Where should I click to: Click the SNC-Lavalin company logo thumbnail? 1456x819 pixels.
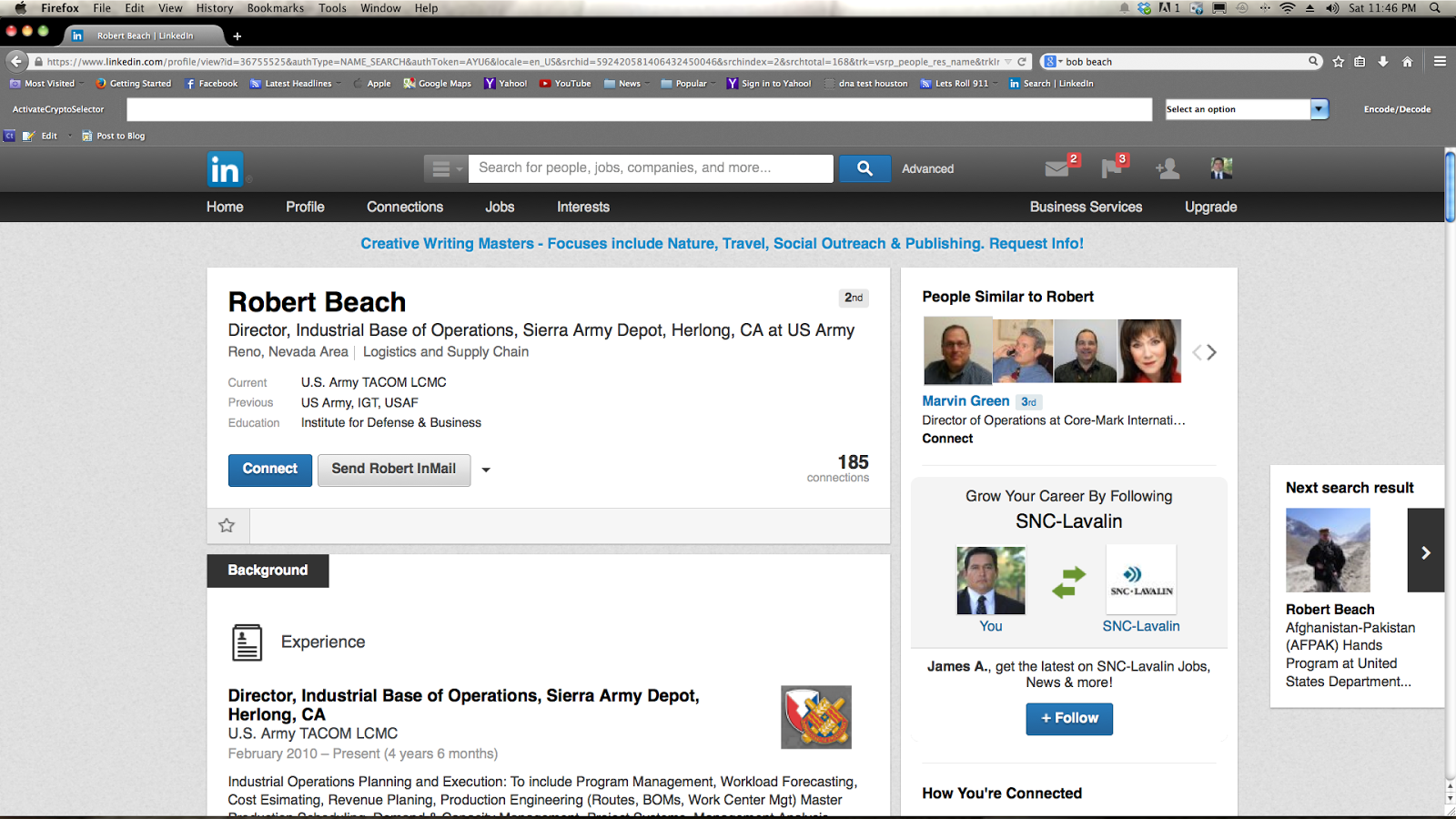click(1141, 580)
